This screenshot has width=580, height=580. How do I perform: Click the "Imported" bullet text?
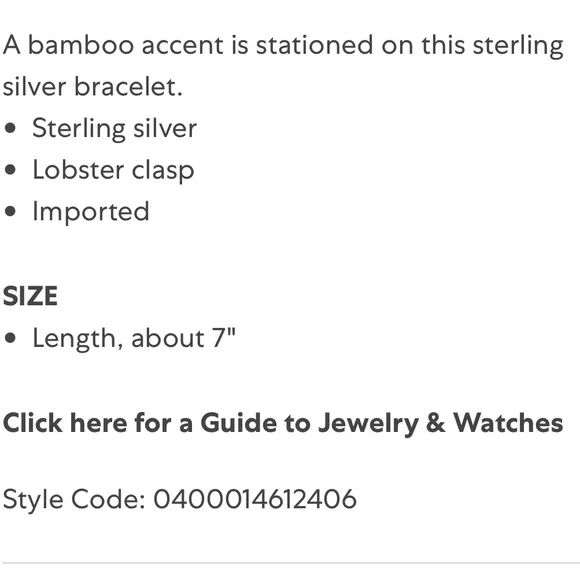click(91, 212)
